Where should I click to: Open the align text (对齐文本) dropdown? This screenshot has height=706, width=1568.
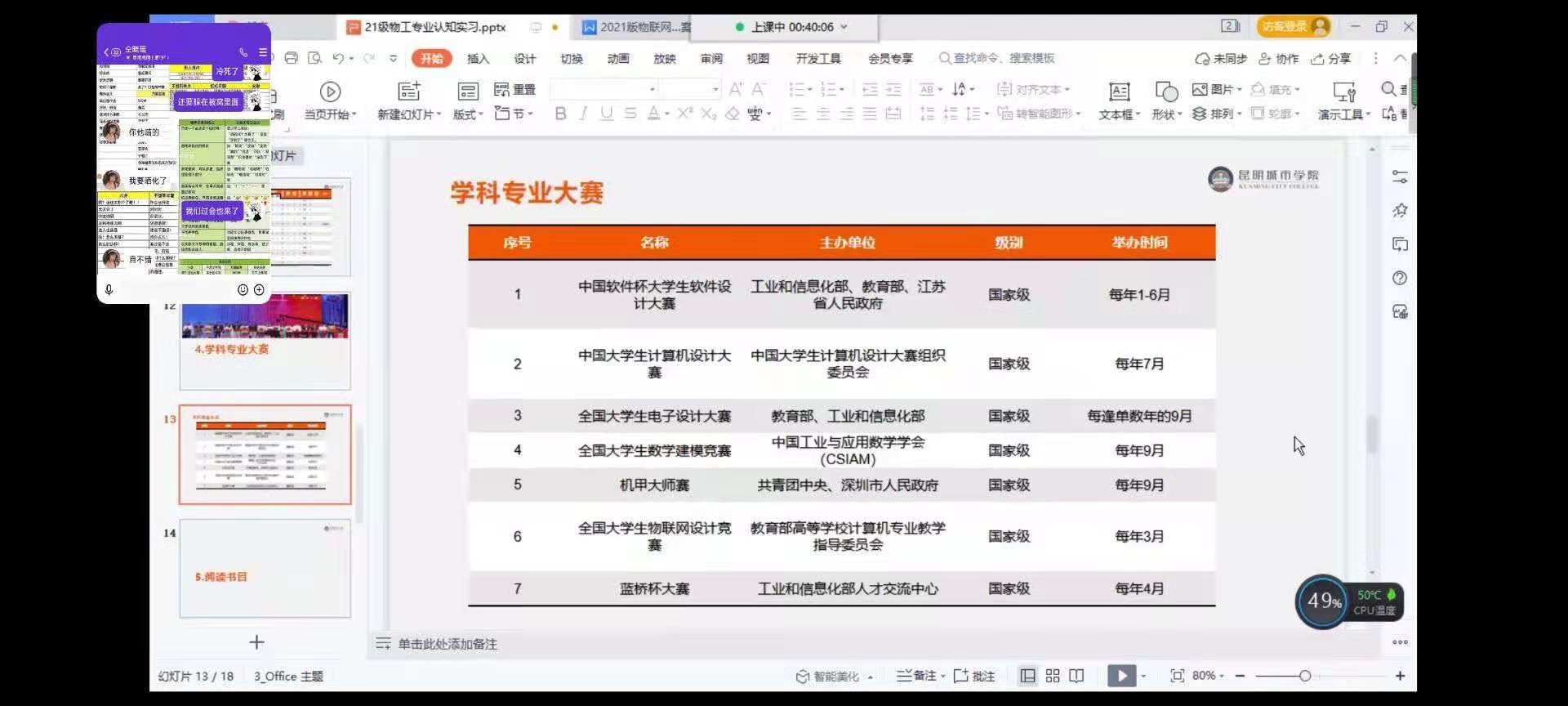click(x=1033, y=89)
